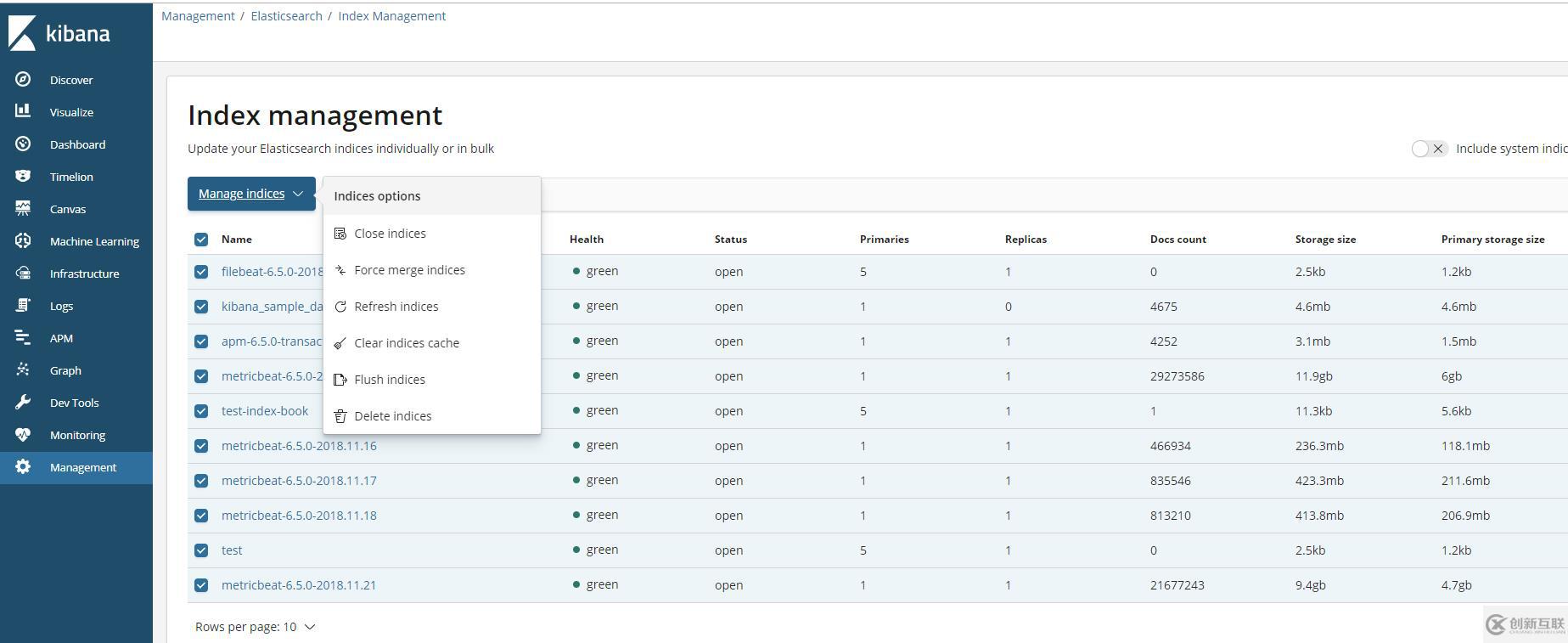The height and width of the screenshot is (643, 1568).
Task: Open the Machine Learning icon
Action: point(23,240)
